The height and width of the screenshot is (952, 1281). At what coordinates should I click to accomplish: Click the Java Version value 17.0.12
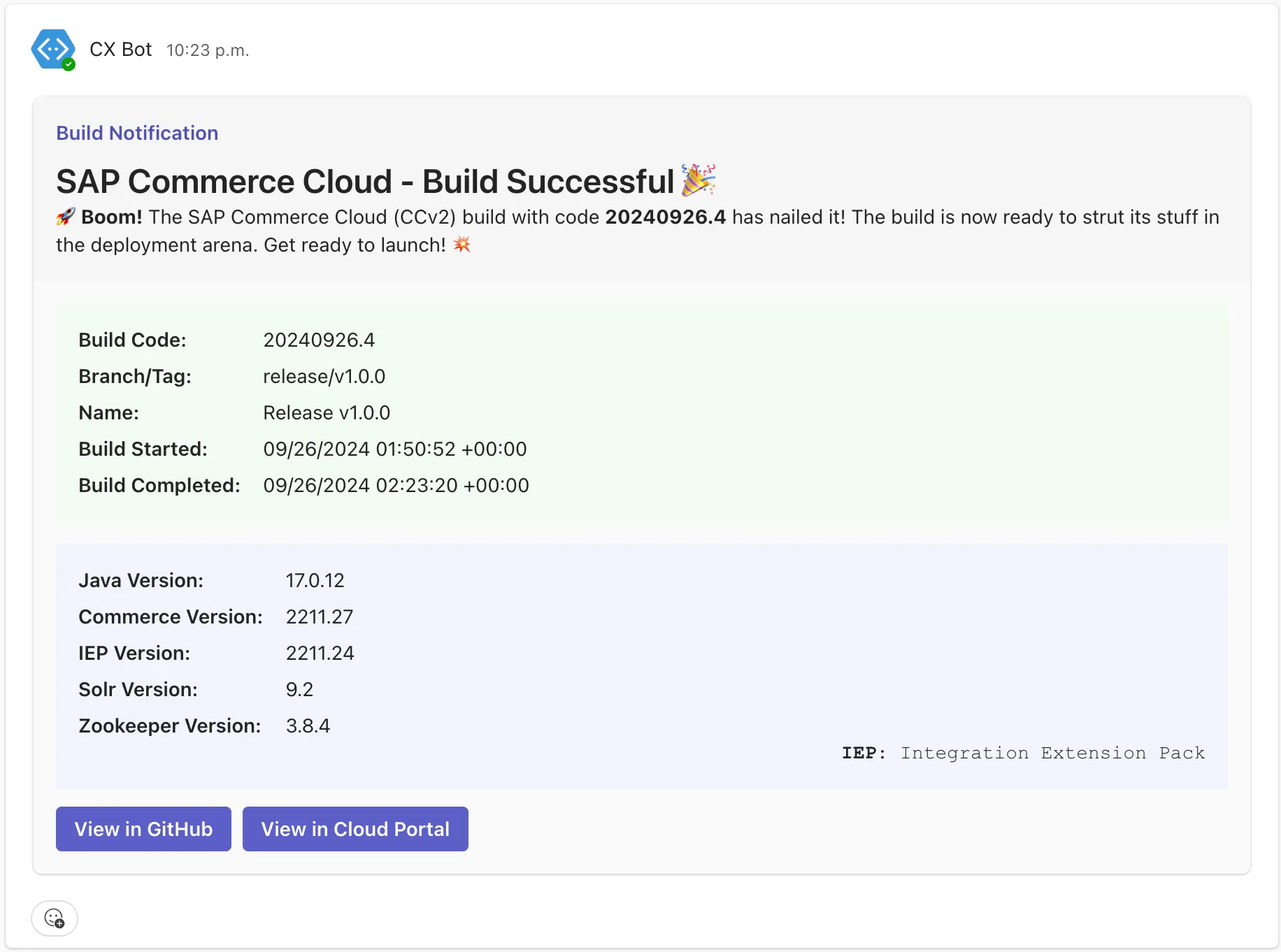(x=315, y=581)
